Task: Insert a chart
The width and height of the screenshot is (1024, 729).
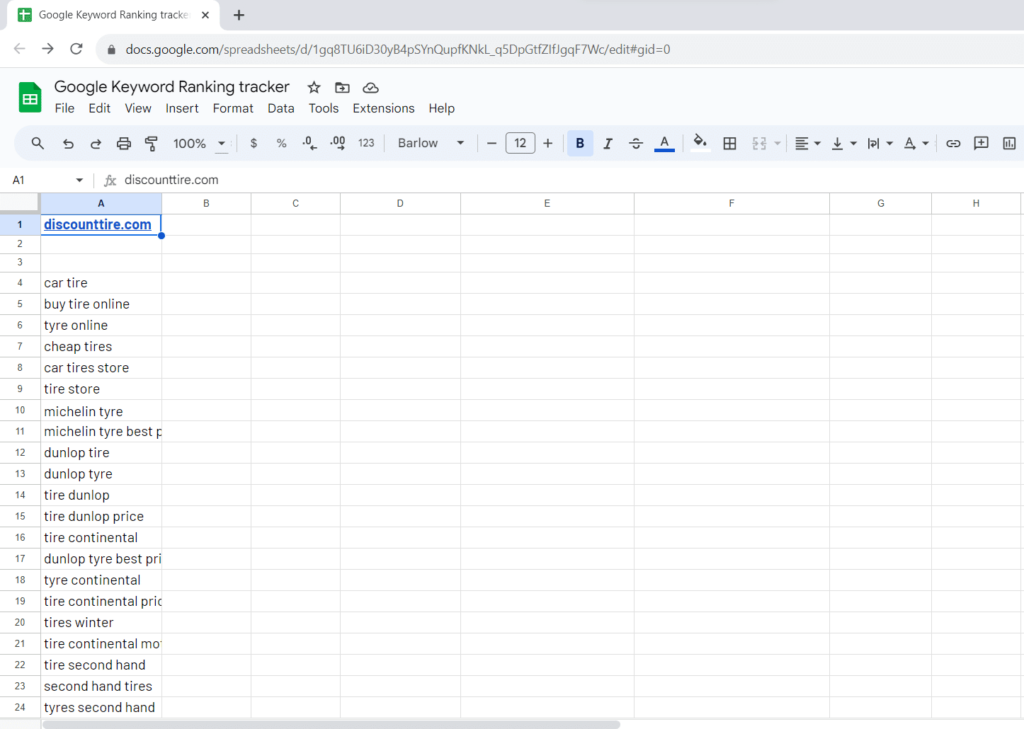Action: pos(1009,143)
